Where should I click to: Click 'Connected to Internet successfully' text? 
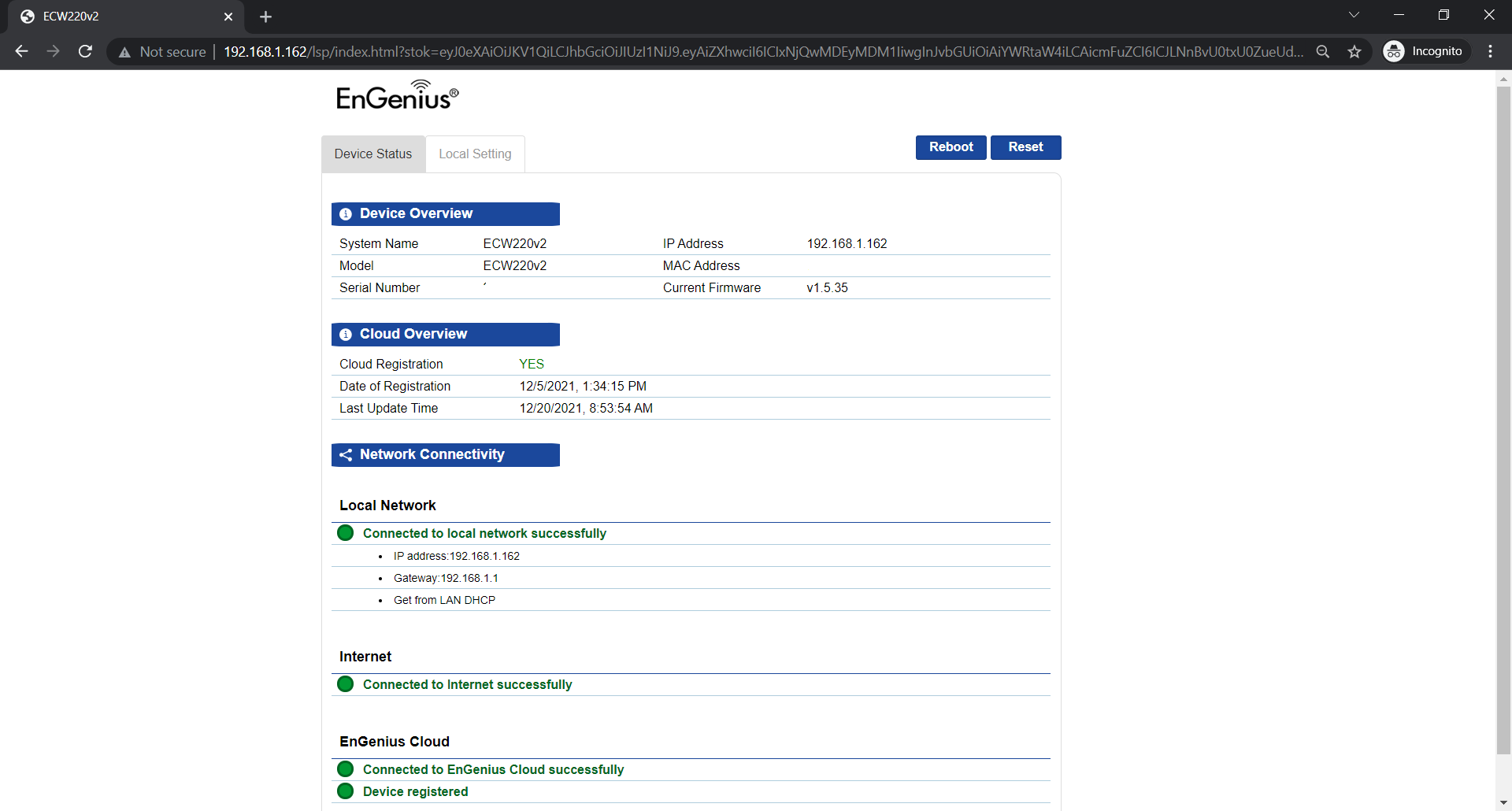467,685
